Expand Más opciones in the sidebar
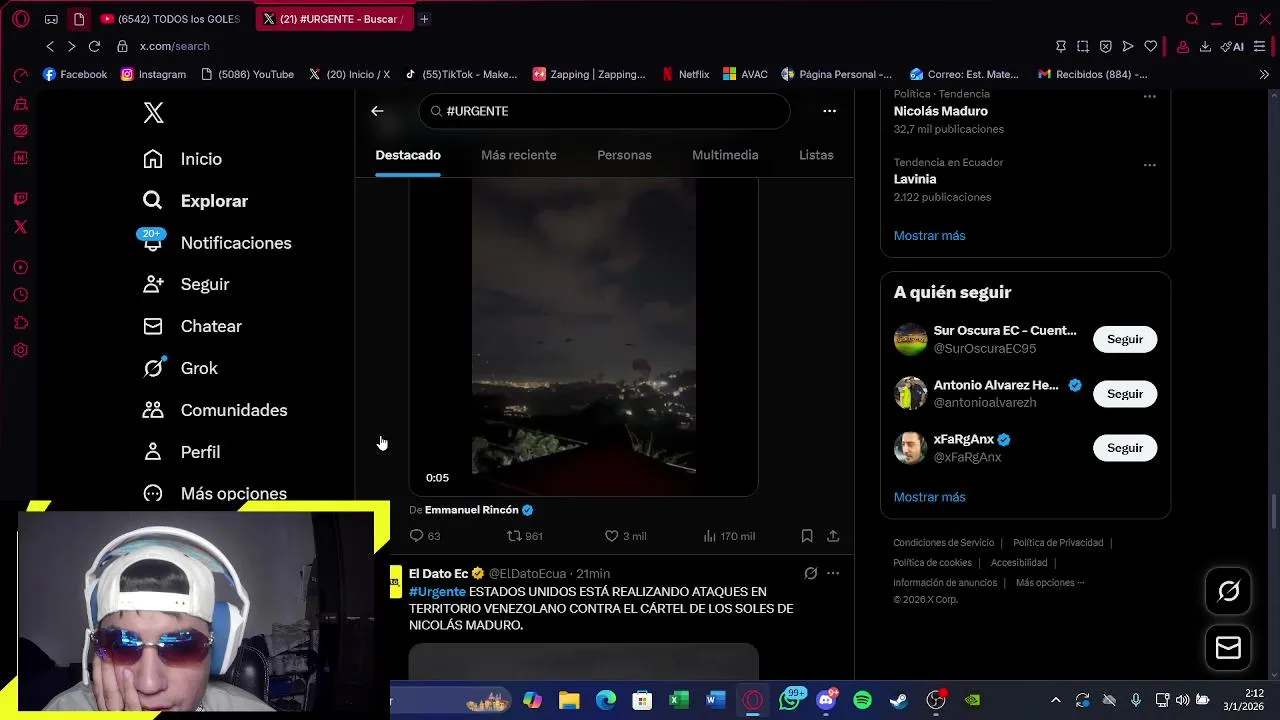The height and width of the screenshot is (720, 1280). coord(215,493)
